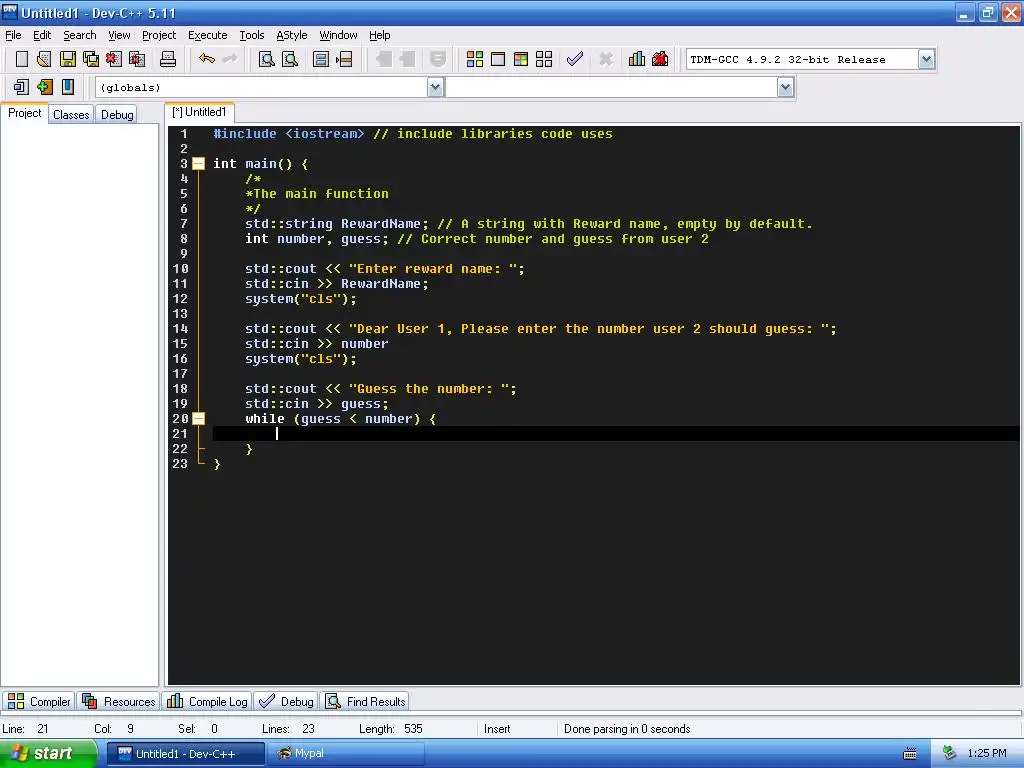Click the Rebuild All icon
Screen dimensions: 1024x768
[x=544, y=59]
